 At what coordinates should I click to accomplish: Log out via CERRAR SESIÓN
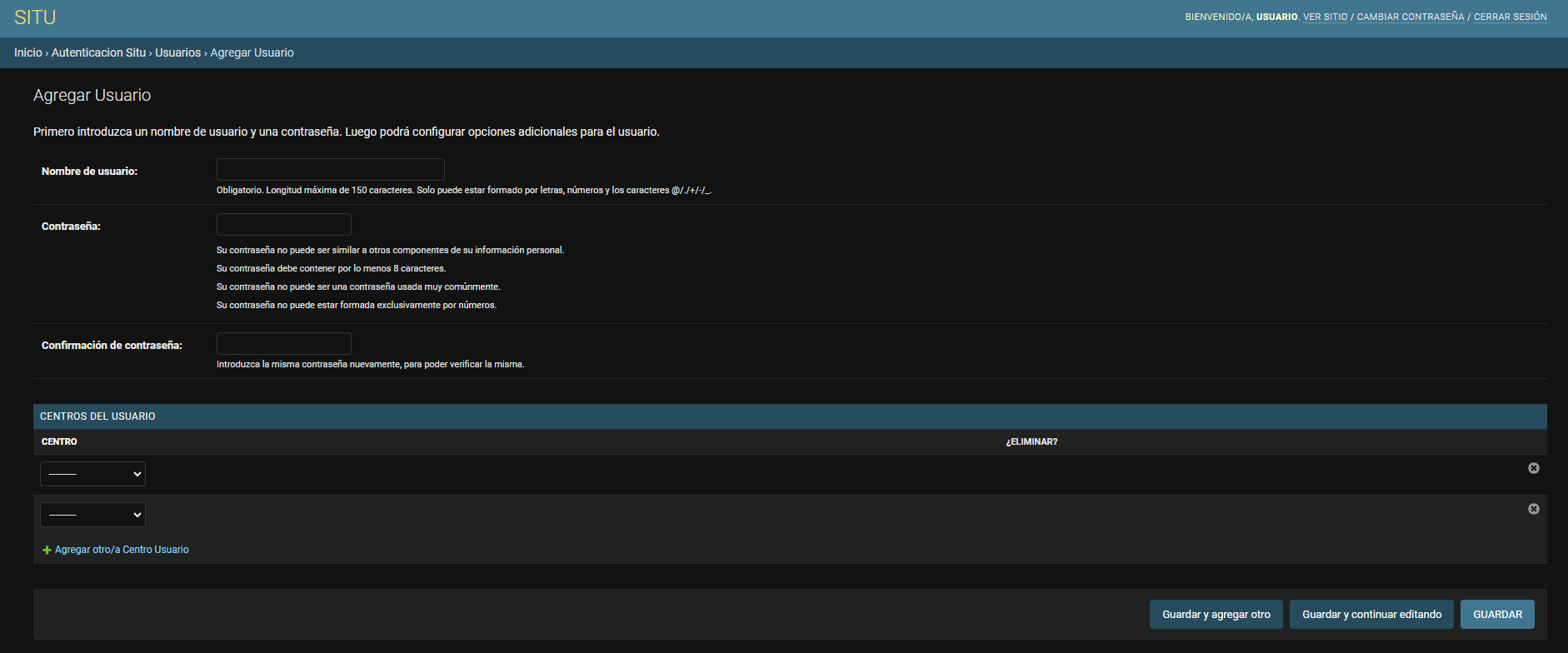1510,17
